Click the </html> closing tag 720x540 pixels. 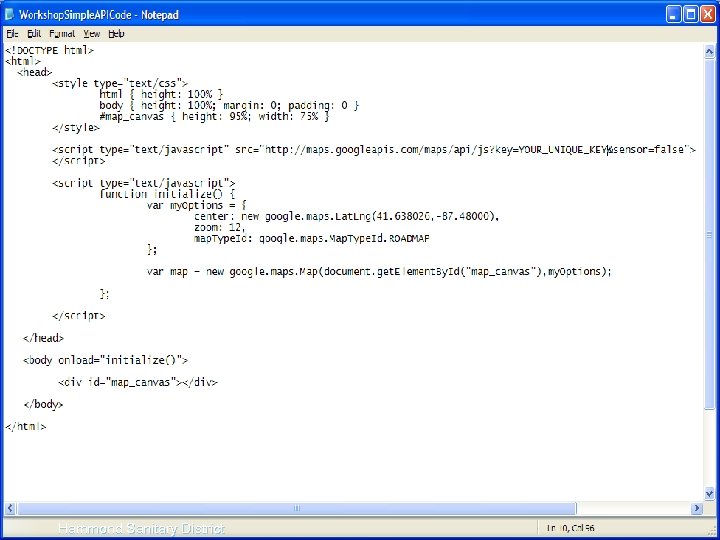[26, 426]
